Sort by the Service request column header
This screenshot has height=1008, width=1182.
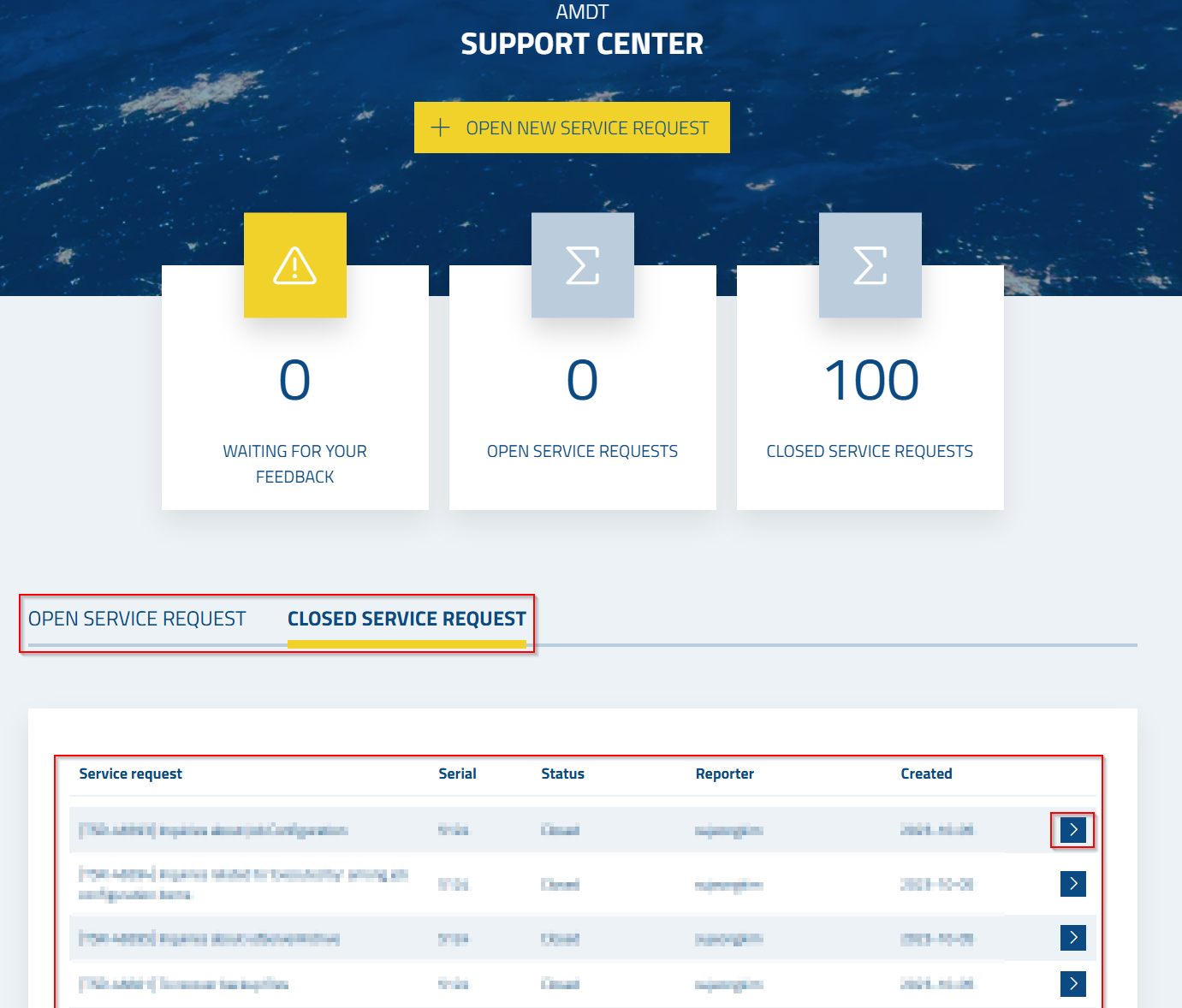130,774
